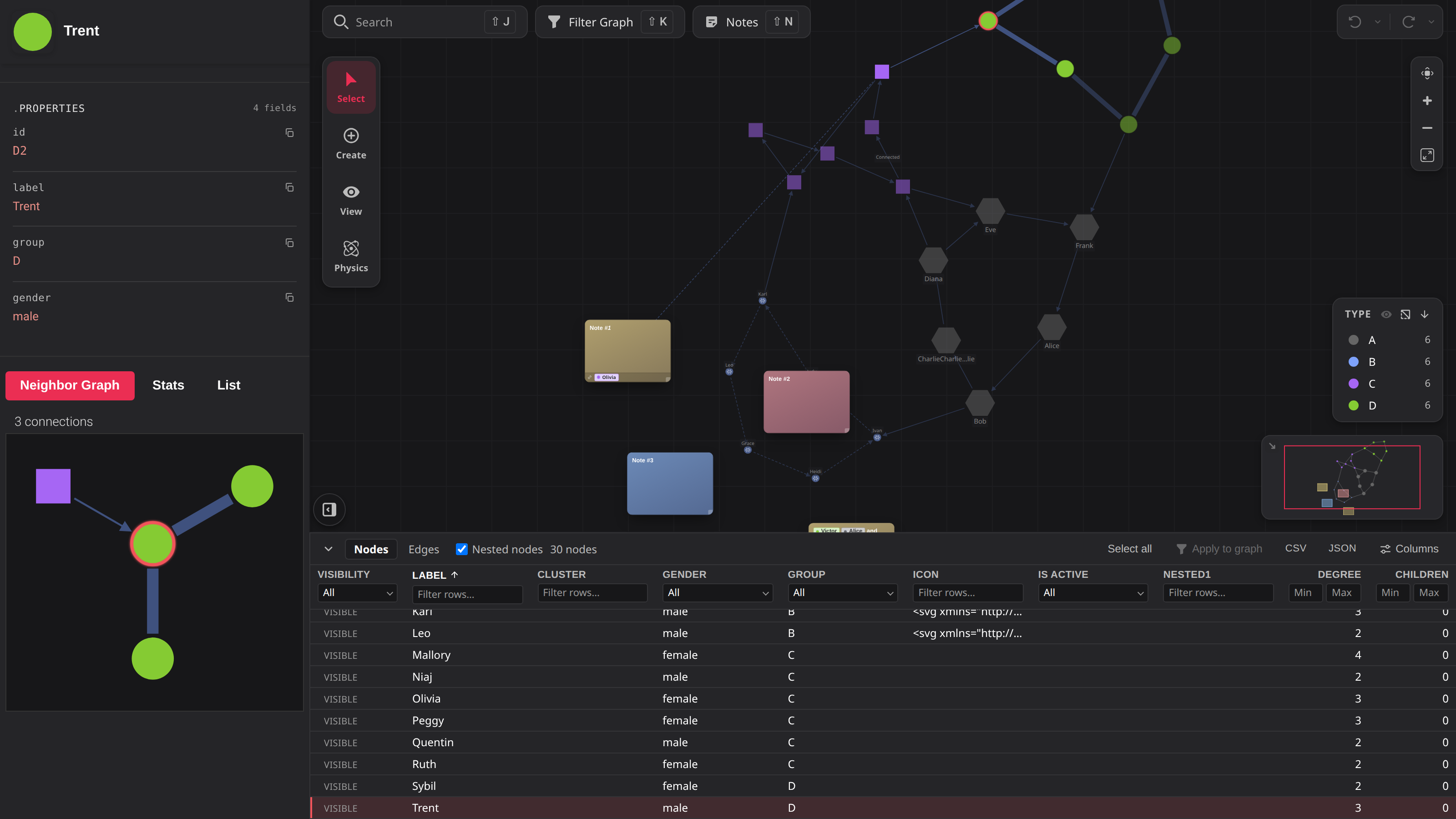This screenshot has height=819, width=1456.
Task: Click blue Note #3 card
Action: pos(670,483)
